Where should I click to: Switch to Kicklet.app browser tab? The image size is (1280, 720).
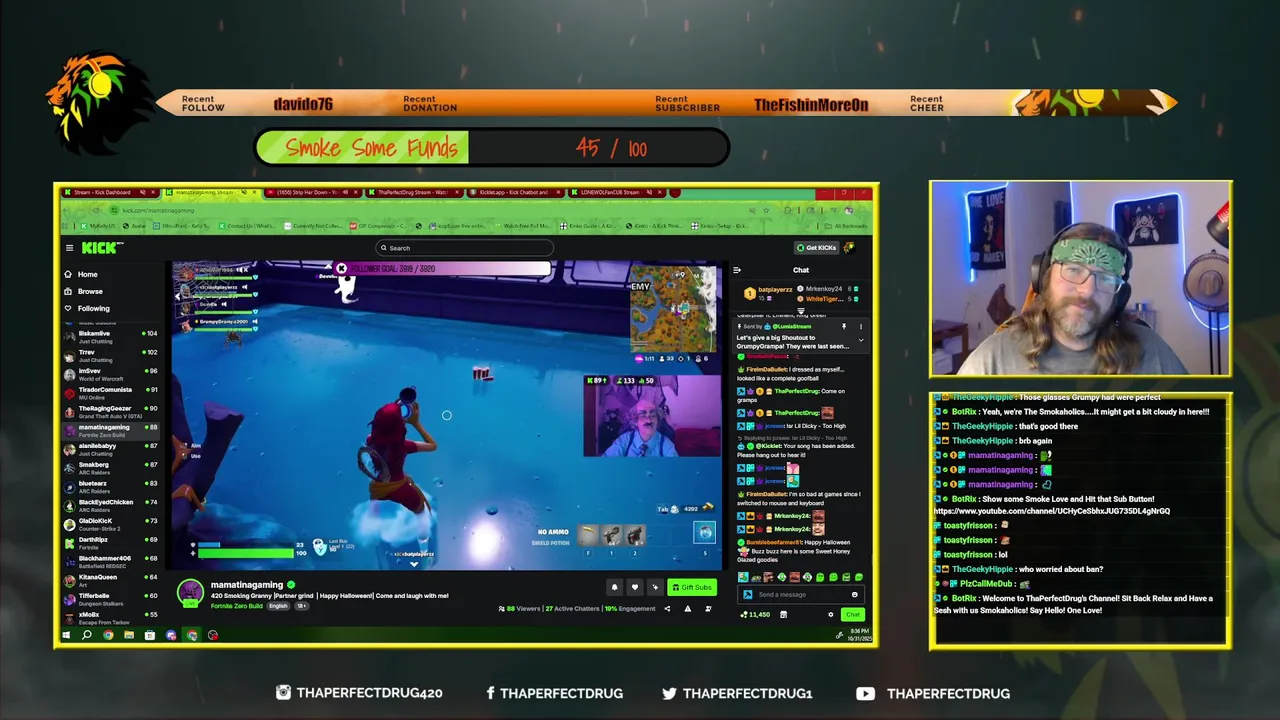pos(515,192)
